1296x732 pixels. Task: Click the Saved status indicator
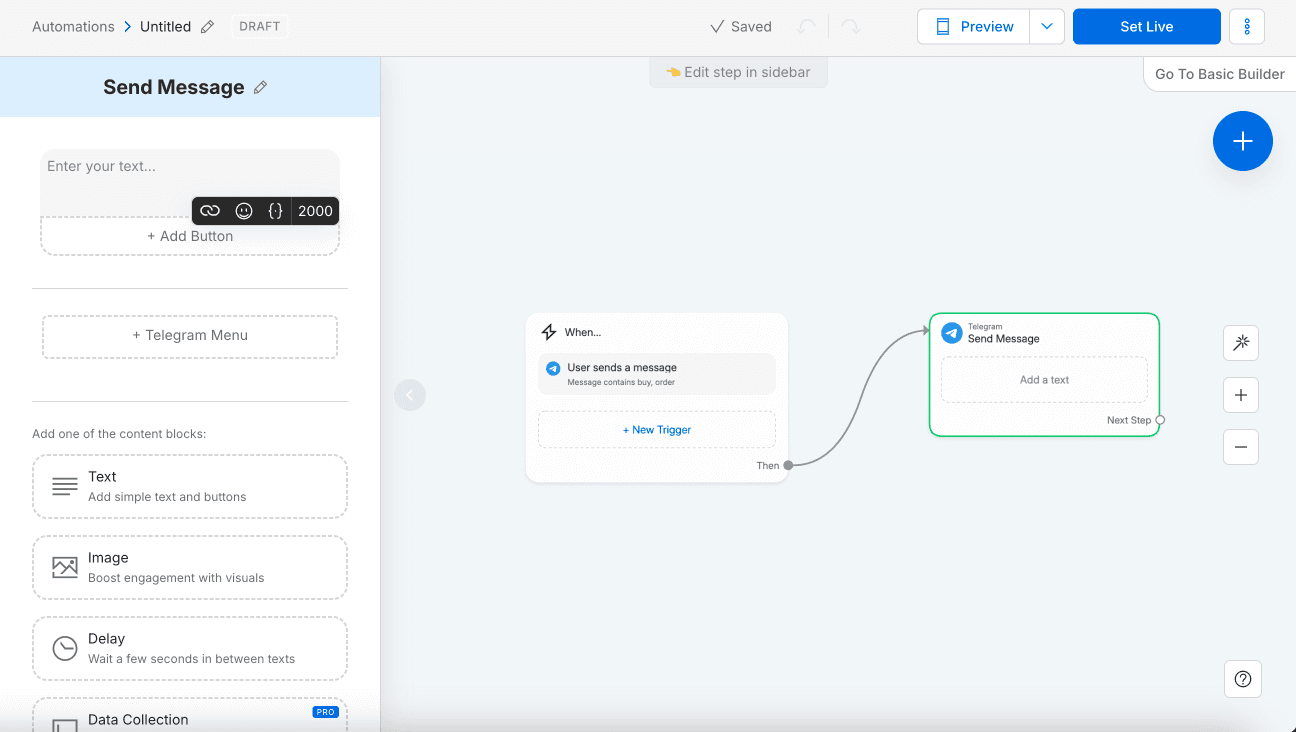pos(740,27)
